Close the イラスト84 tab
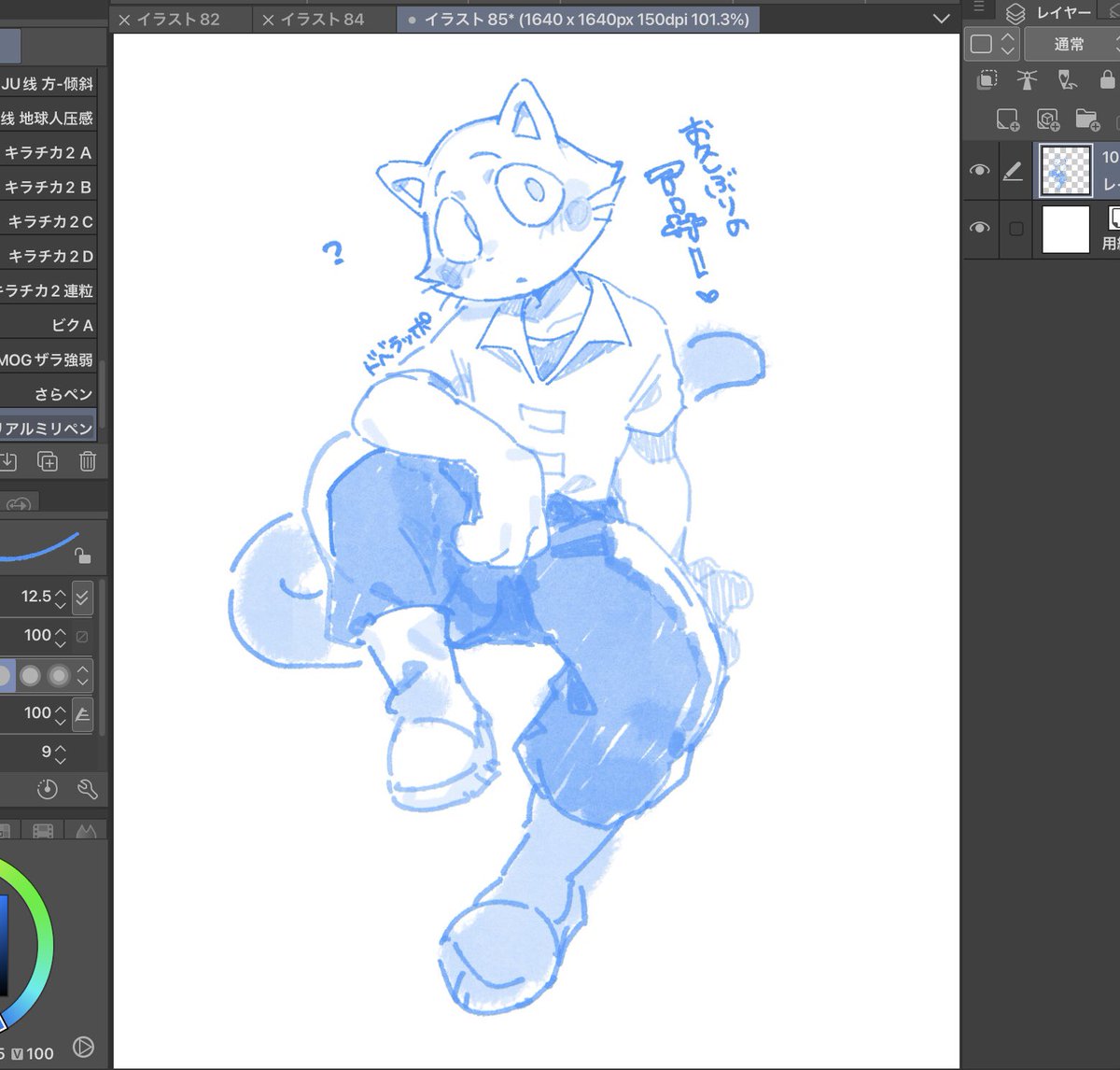Screen dimensions: 1120x1070 tap(268, 20)
